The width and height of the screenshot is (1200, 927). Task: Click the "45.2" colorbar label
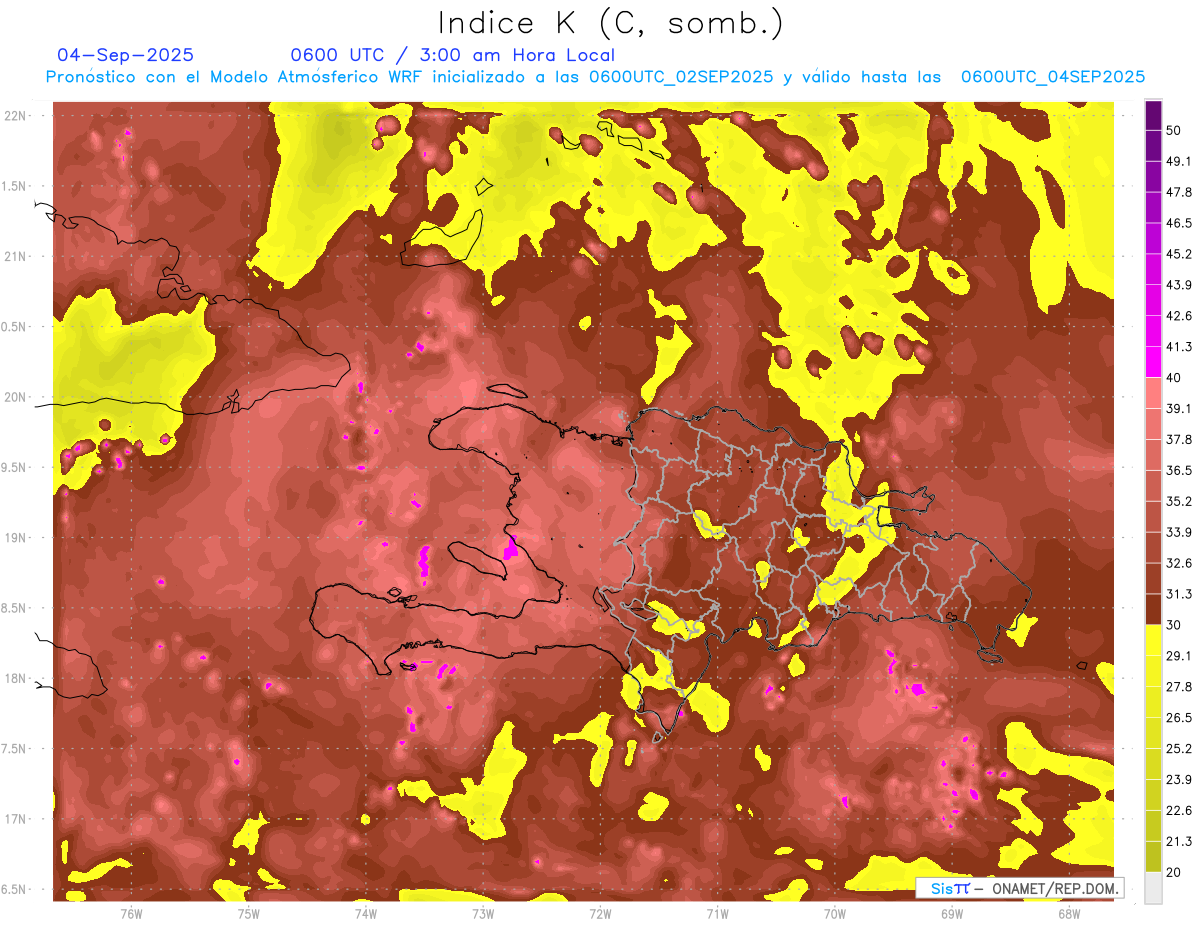pos(1178,254)
